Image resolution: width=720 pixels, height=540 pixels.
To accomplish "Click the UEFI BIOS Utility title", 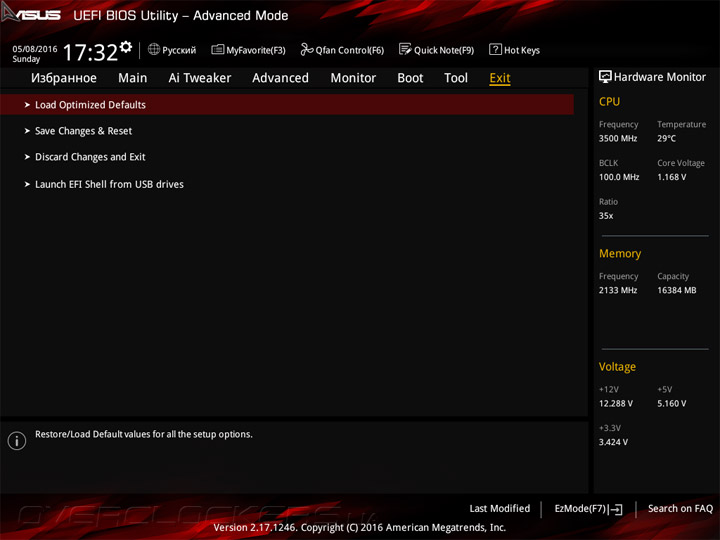I will coord(181,16).
